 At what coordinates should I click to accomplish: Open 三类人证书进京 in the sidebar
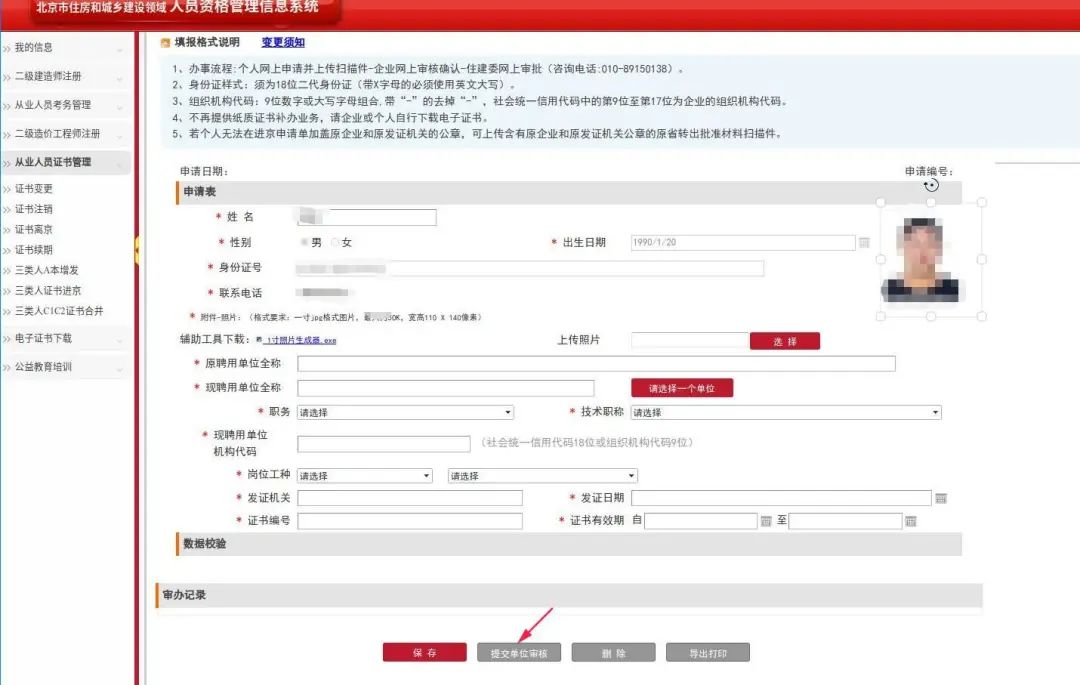tap(48, 291)
